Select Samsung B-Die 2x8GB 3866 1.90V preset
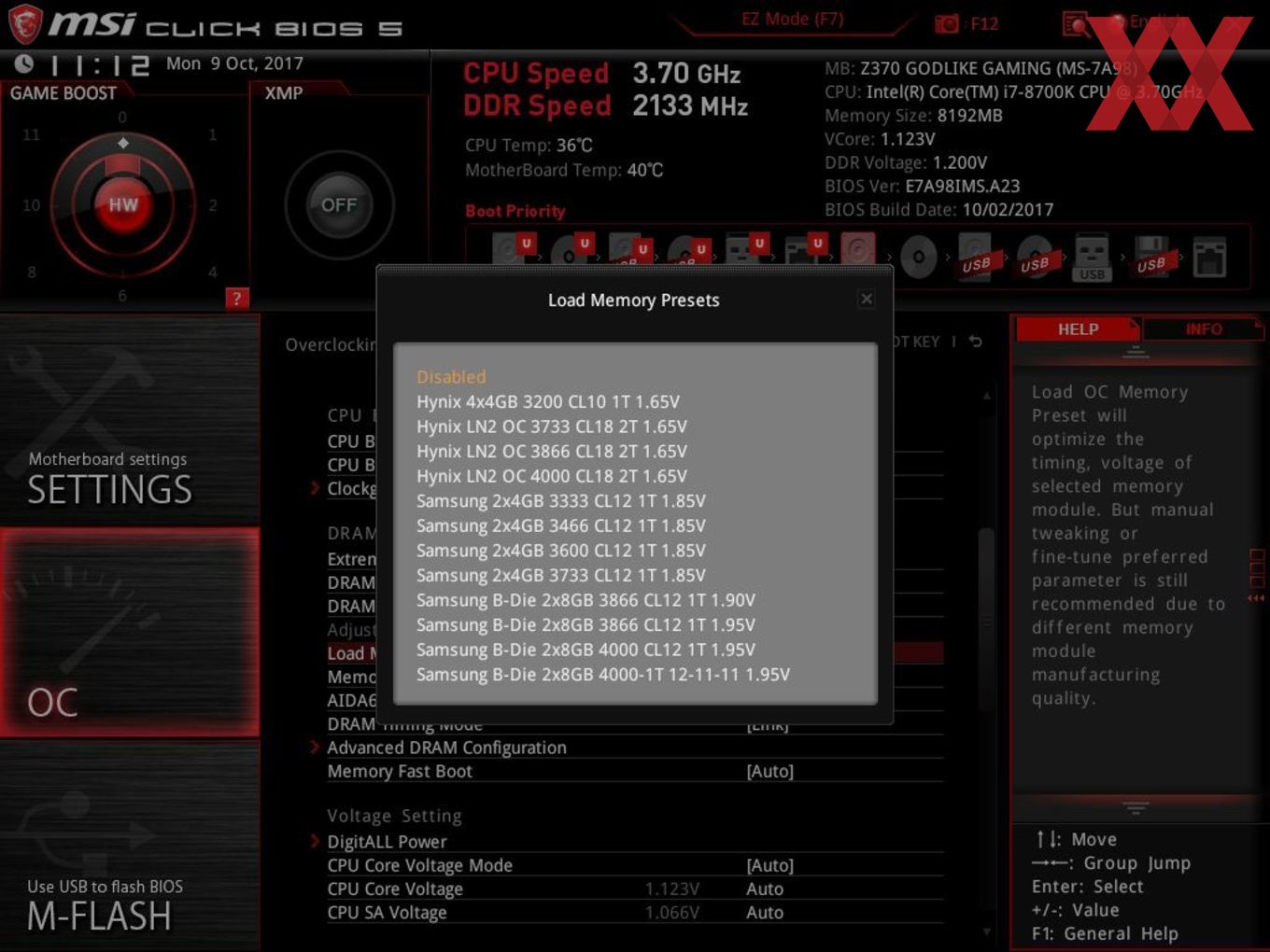 pos(586,600)
